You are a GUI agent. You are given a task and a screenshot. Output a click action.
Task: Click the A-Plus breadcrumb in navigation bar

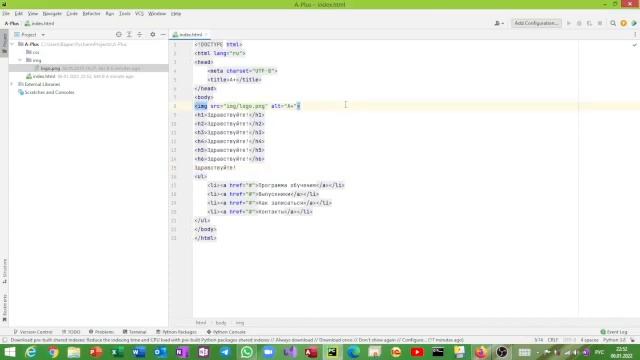click(x=11, y=24)
